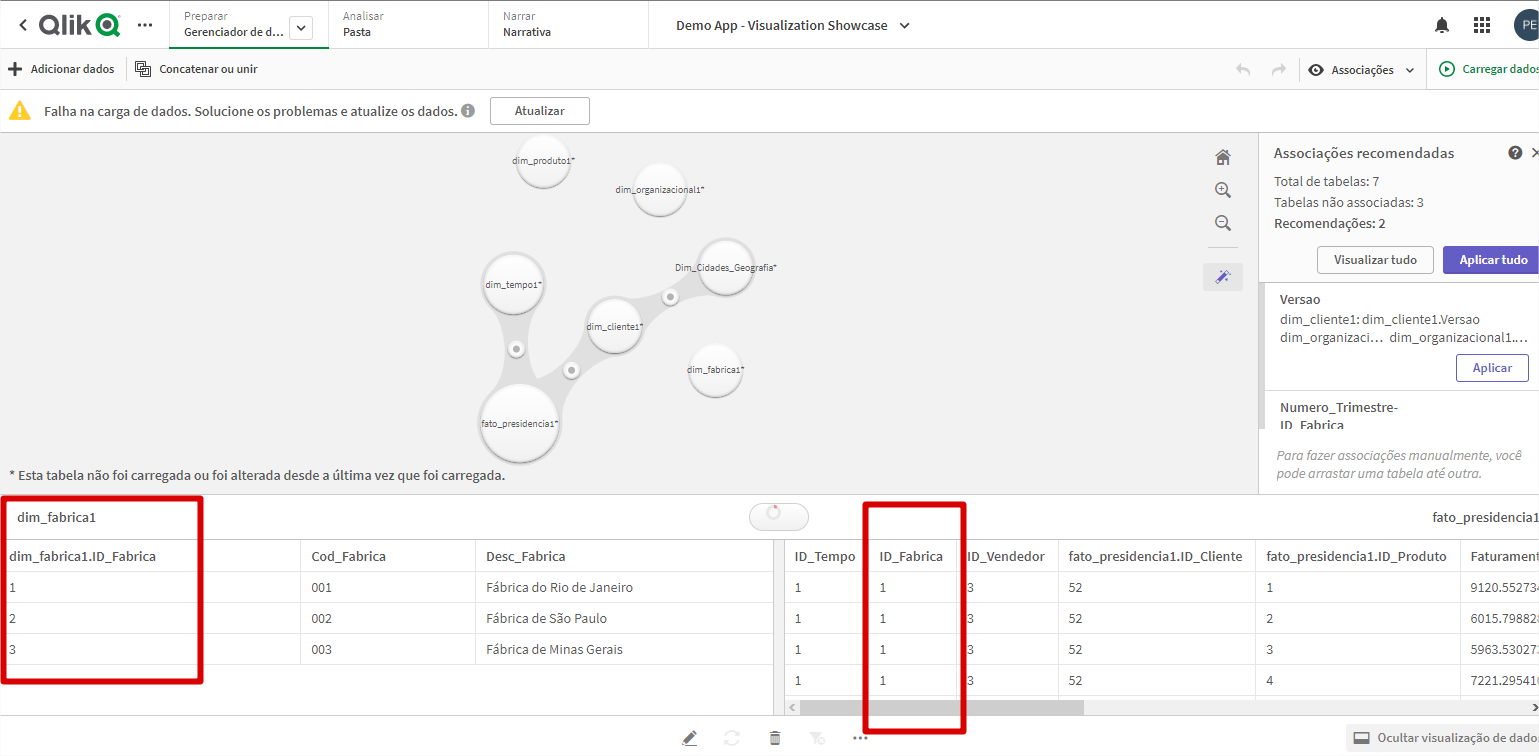This screenshot has width=1539, height=756.
Task: Open the Associações view dropdown
Action: (x=1361, y=69)
